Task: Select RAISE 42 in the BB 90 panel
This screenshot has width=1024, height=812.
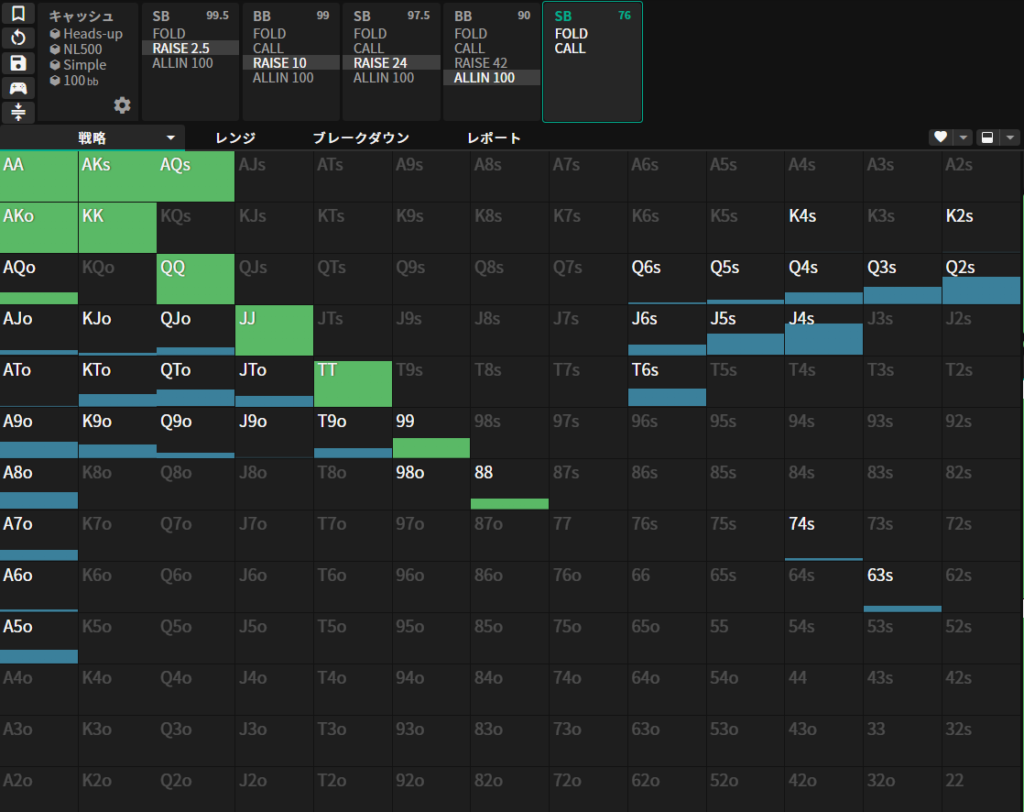Action: (x=481, y=63)
